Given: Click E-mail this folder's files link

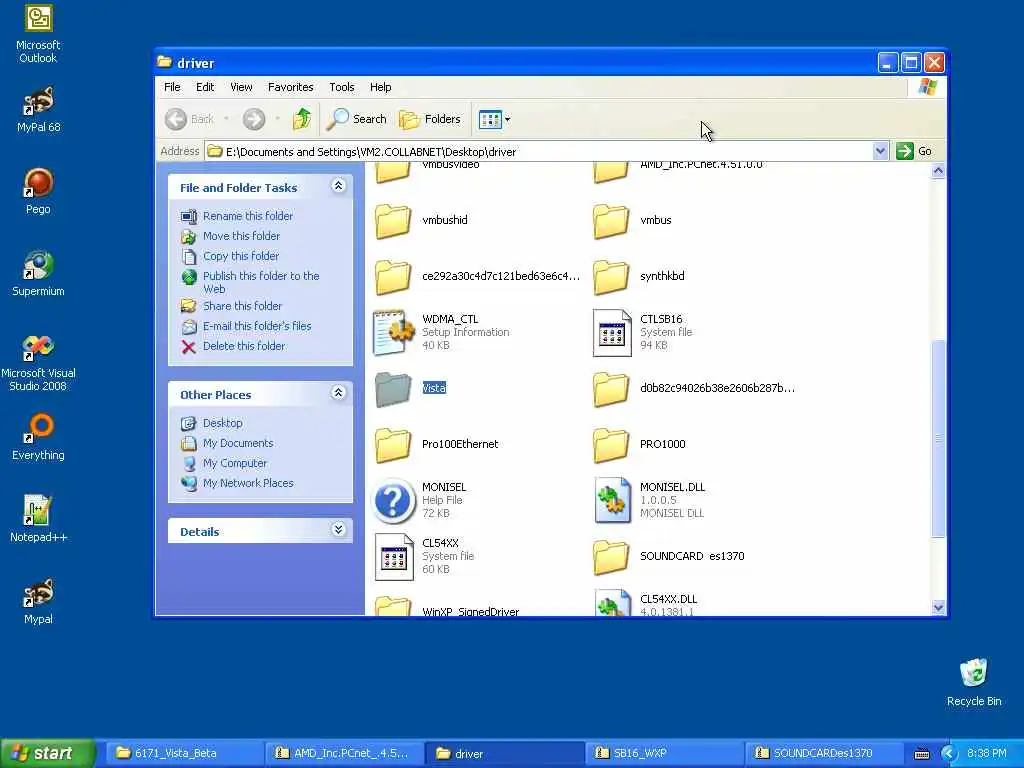Looking at the screenshot, I should 257,327.
